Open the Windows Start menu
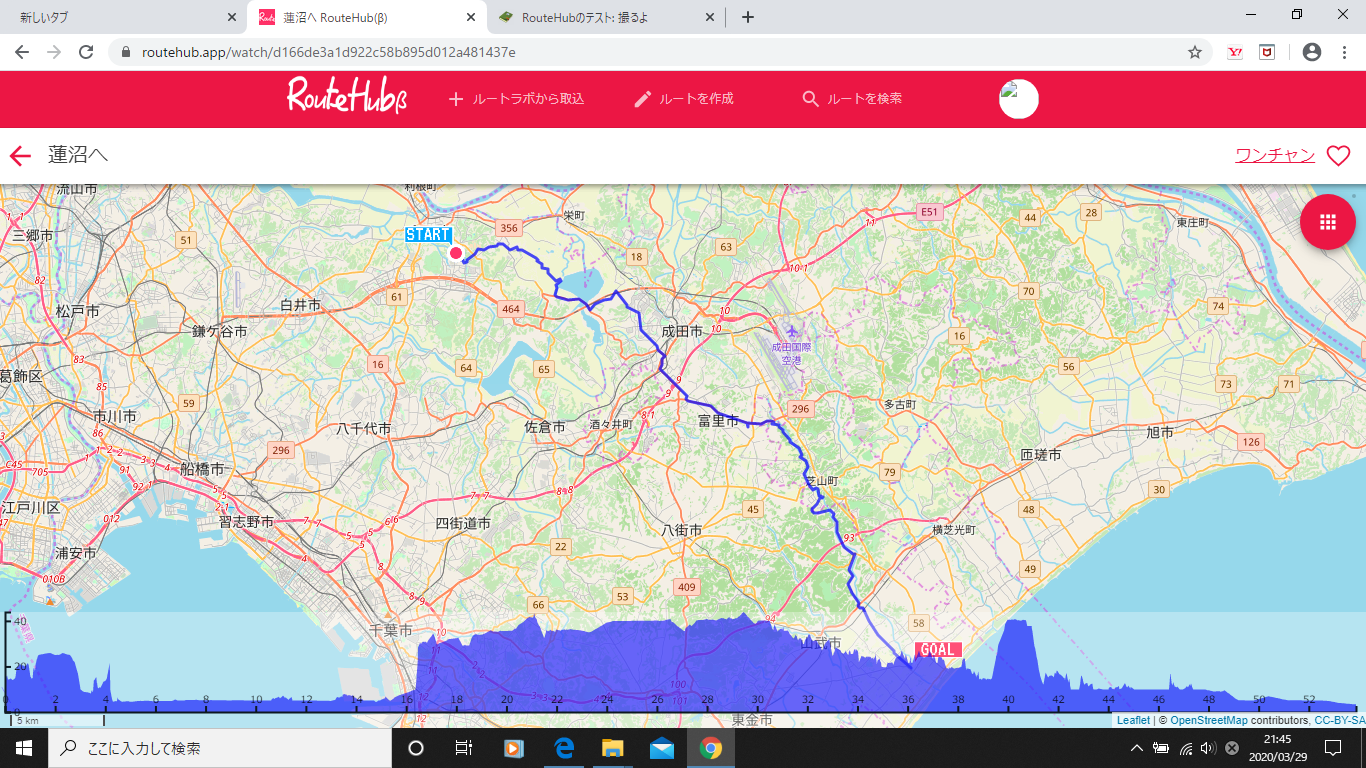Image resolution: width=1366 pixels, height=768 pixels. 24,747
